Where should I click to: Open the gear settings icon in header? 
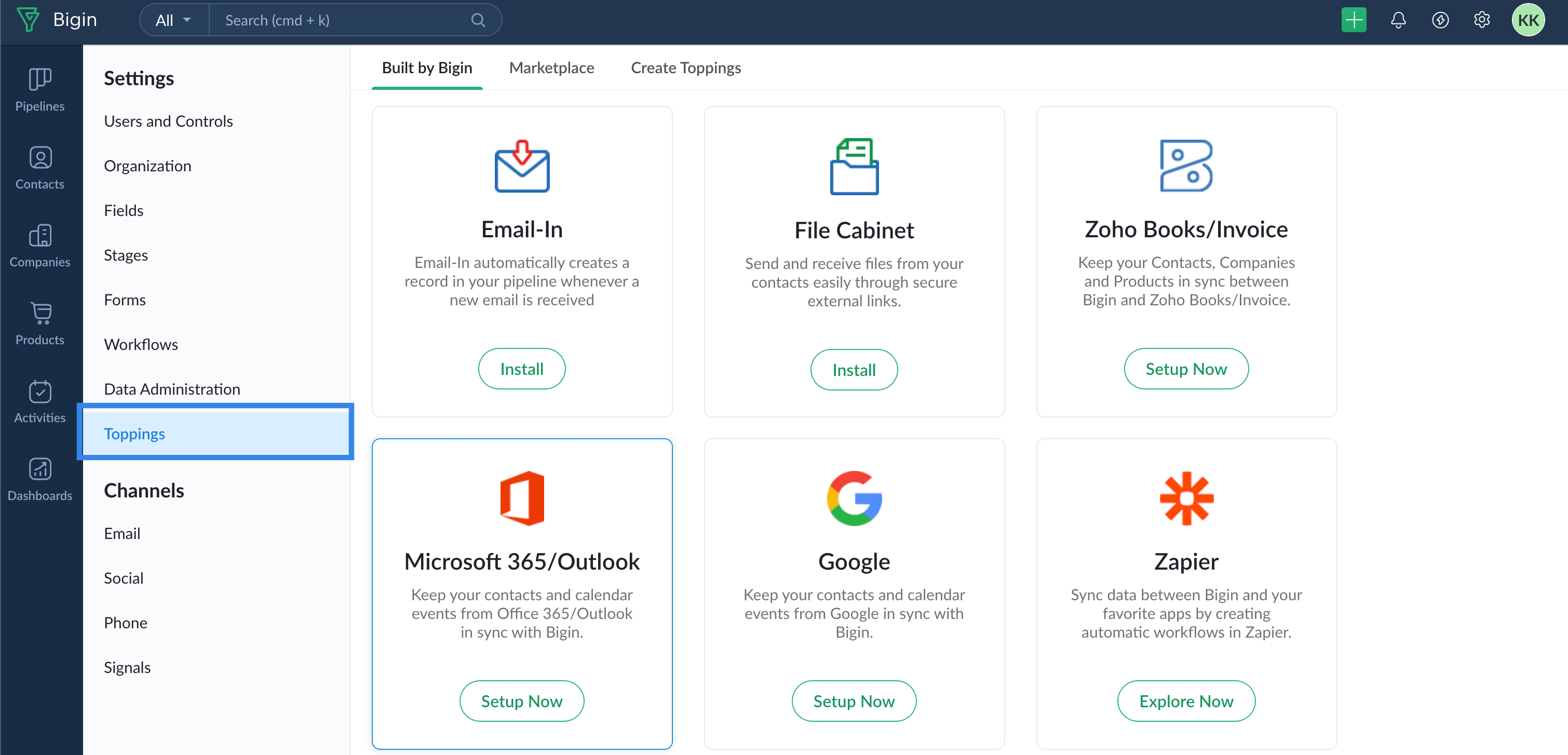(x=1482, y=20)
